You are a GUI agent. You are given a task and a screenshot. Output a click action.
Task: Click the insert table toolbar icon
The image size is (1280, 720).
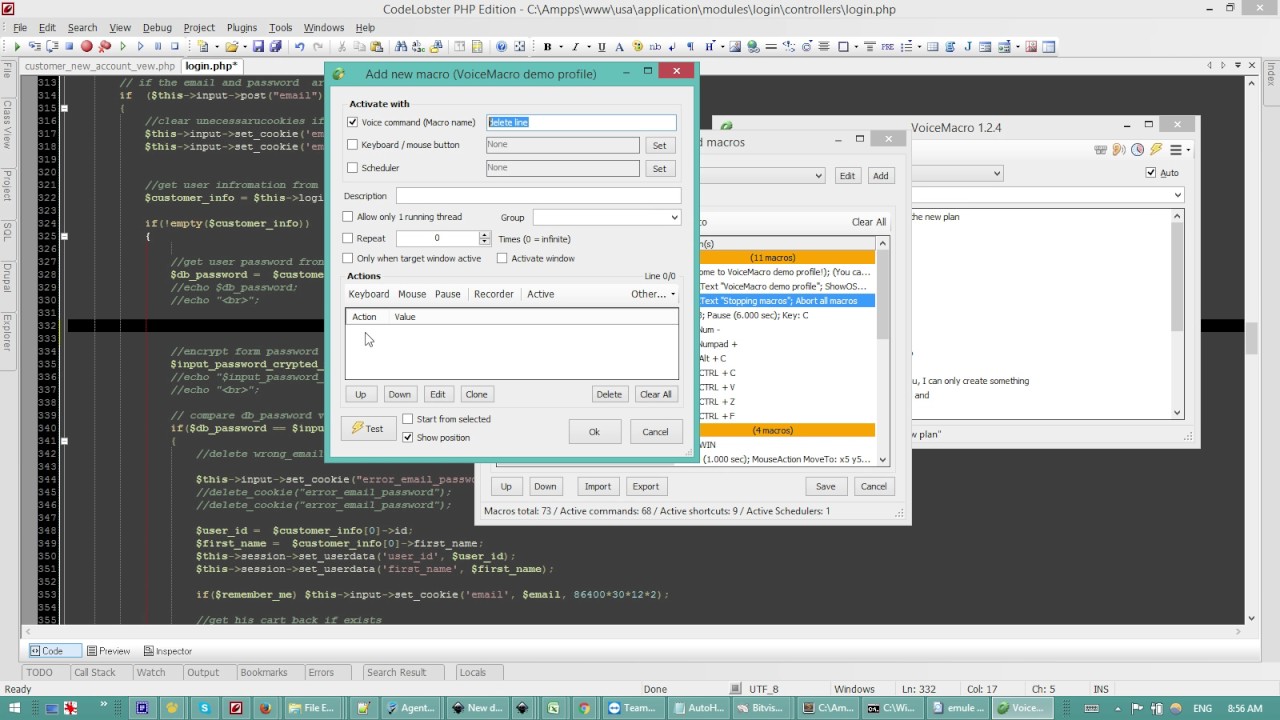pyautogui.click(x=933, y=46)
